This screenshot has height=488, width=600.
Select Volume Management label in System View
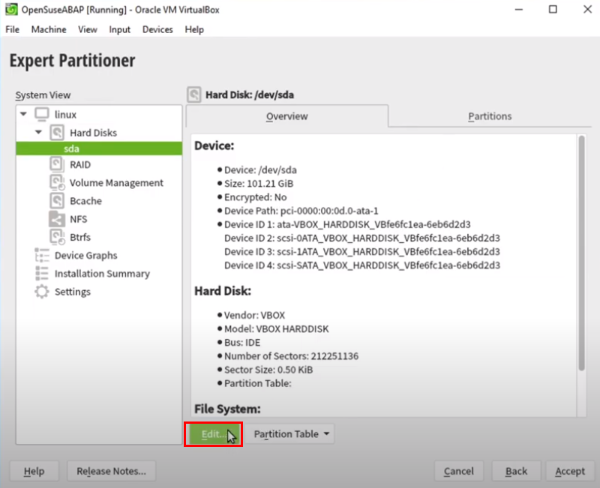(116, 183)
